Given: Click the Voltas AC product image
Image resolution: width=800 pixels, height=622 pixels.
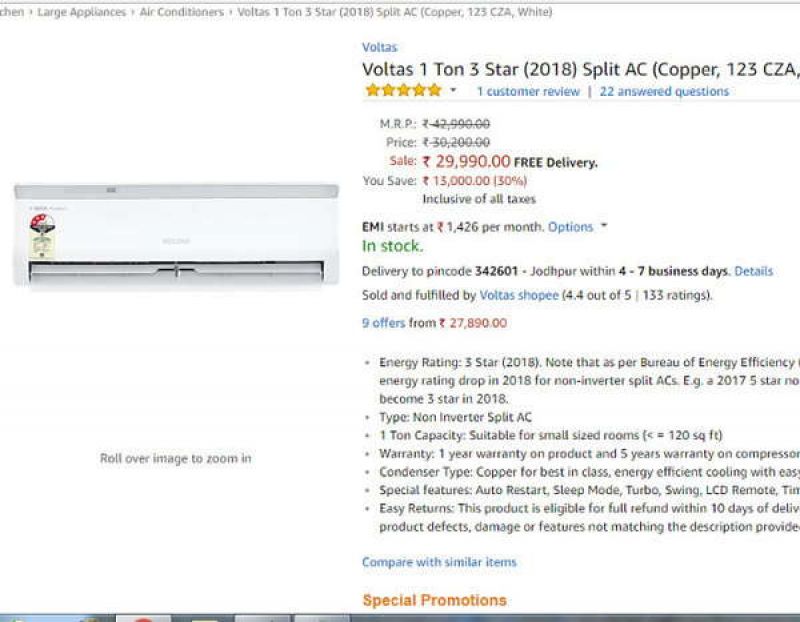Looking at the screenshot, I should point(176,234).
